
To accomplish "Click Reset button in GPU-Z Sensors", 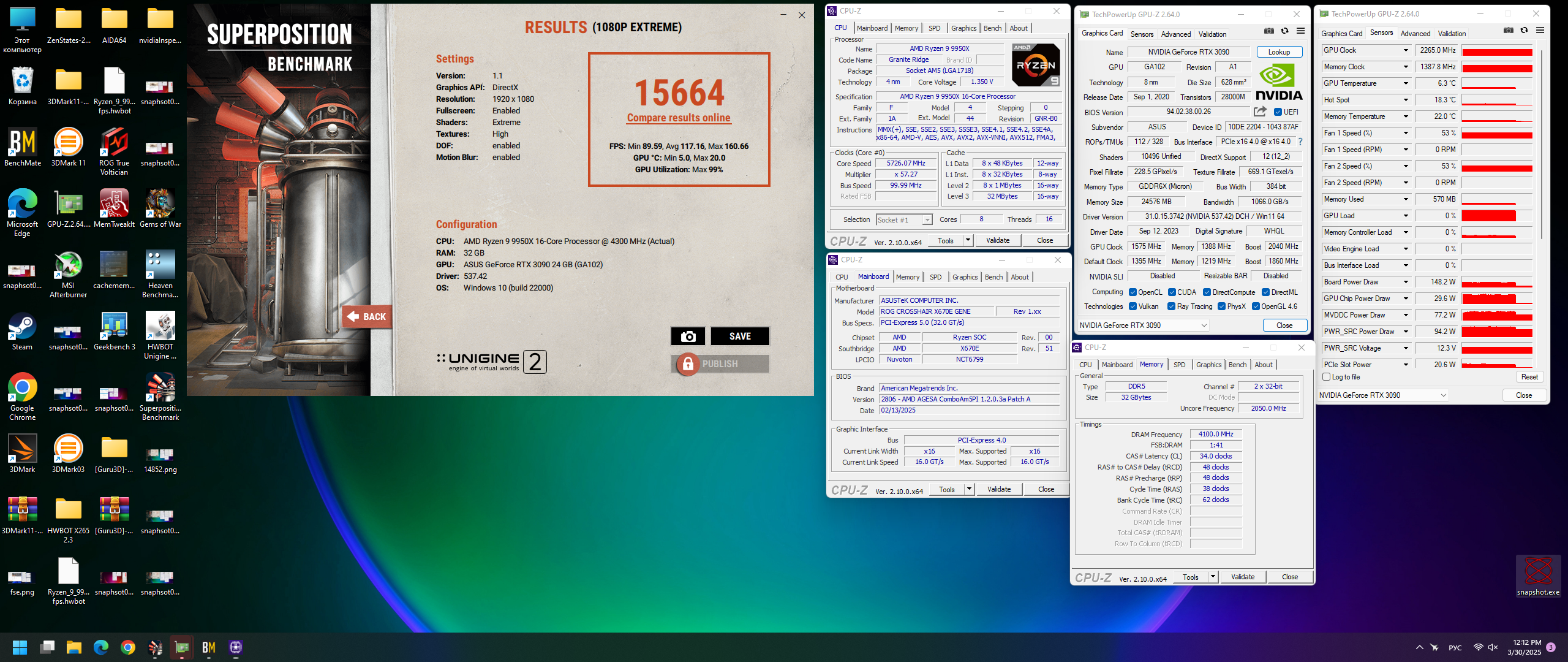I will (x=1529, y=377).
